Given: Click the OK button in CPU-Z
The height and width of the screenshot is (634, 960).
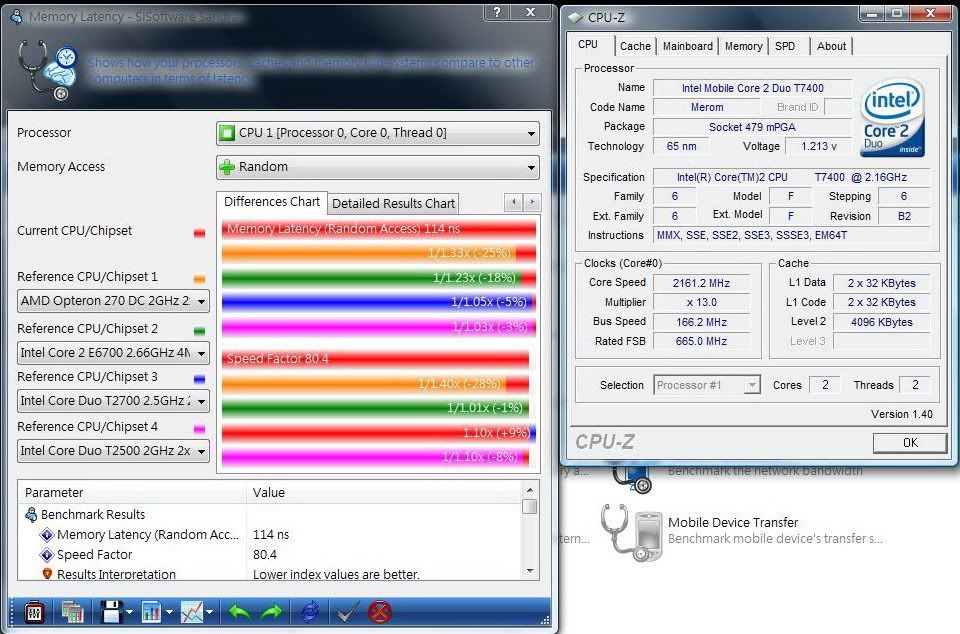Looking at the screenshot, I should (x=910, y=442).
